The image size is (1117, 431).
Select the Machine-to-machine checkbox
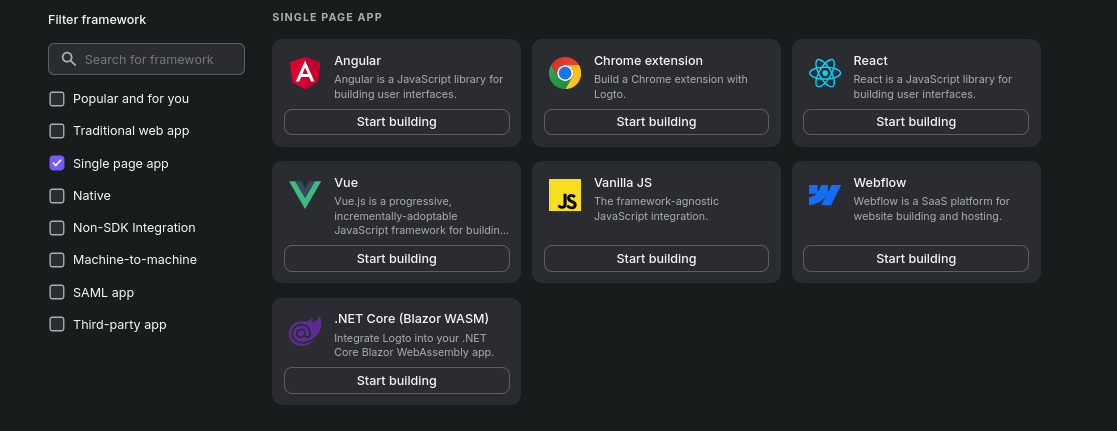point(57,260)
